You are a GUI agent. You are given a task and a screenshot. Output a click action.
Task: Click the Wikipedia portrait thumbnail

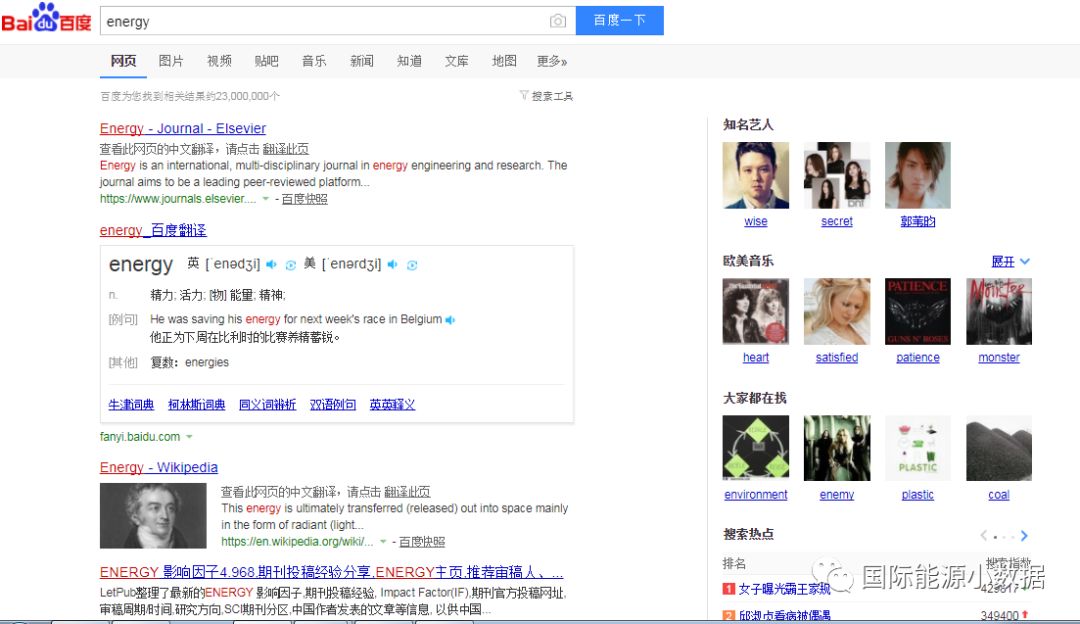click(153, 515)
